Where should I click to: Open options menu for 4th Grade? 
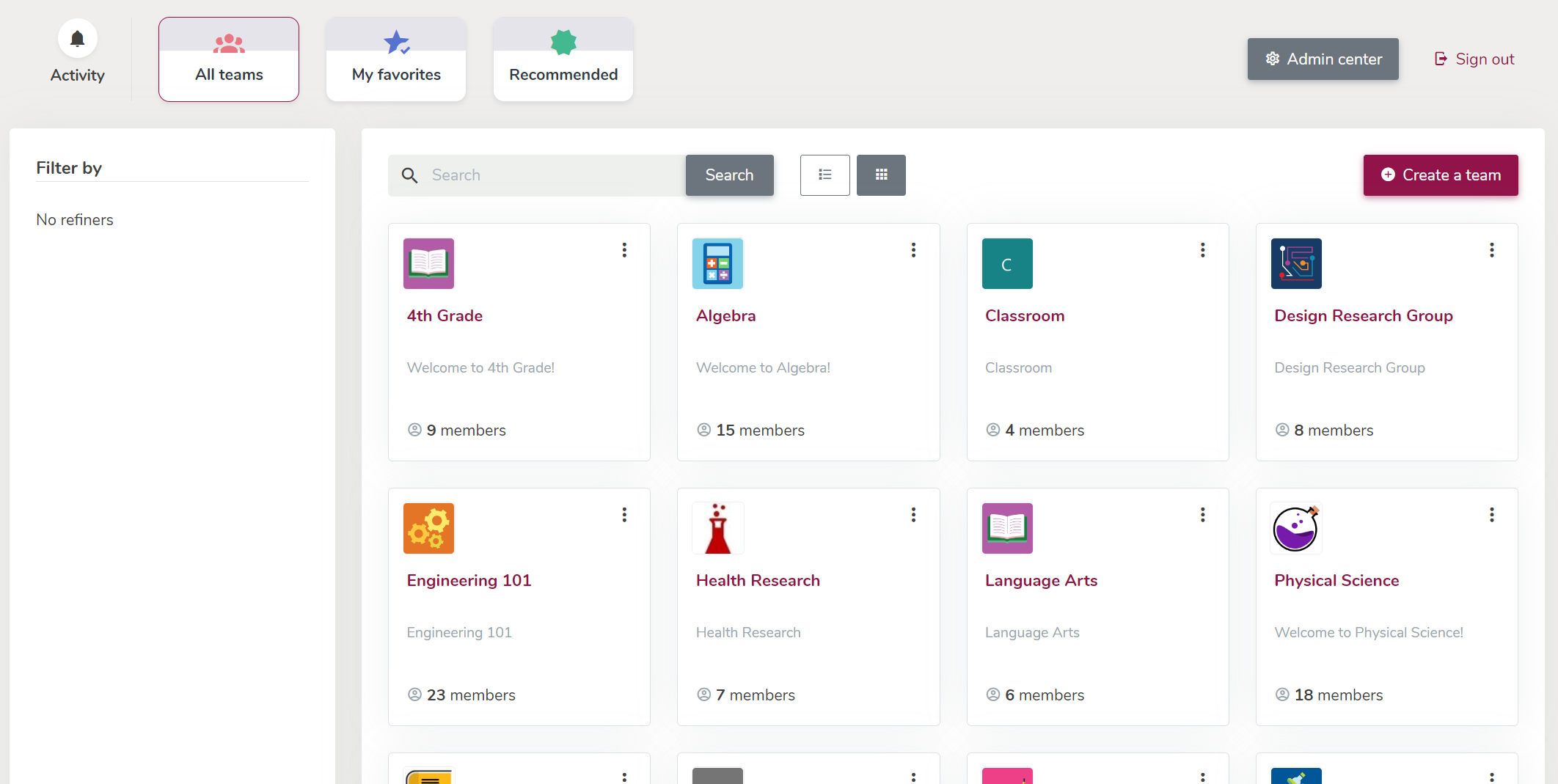[x=624, y=250]
